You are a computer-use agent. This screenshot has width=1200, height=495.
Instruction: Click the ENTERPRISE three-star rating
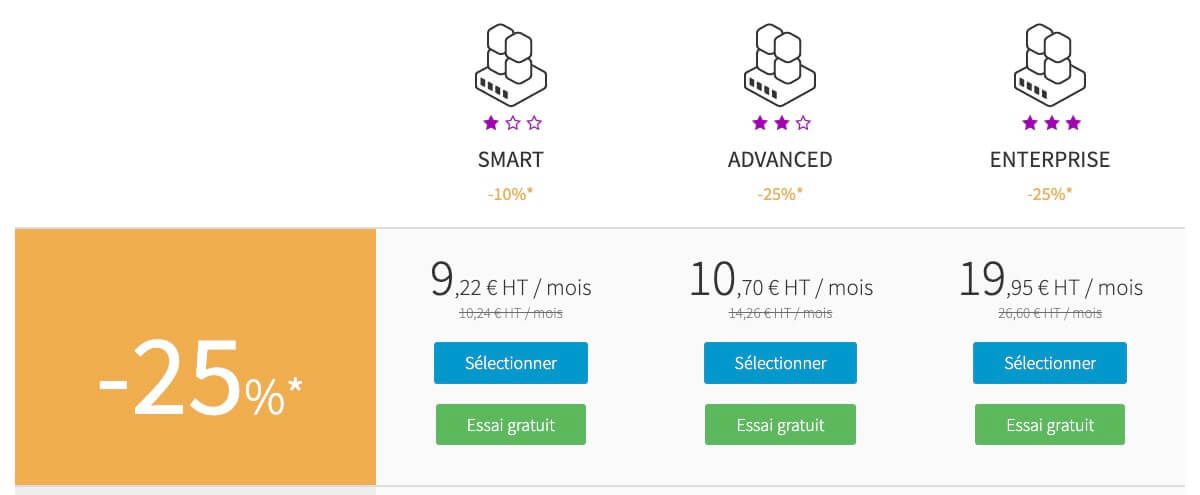1050,123
